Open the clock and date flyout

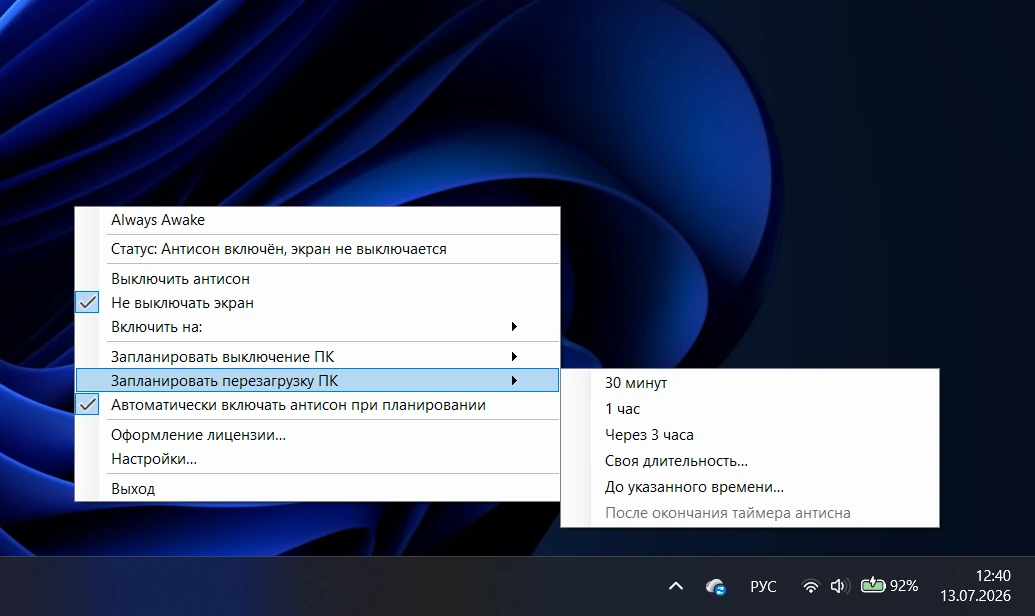click(976, 586)
